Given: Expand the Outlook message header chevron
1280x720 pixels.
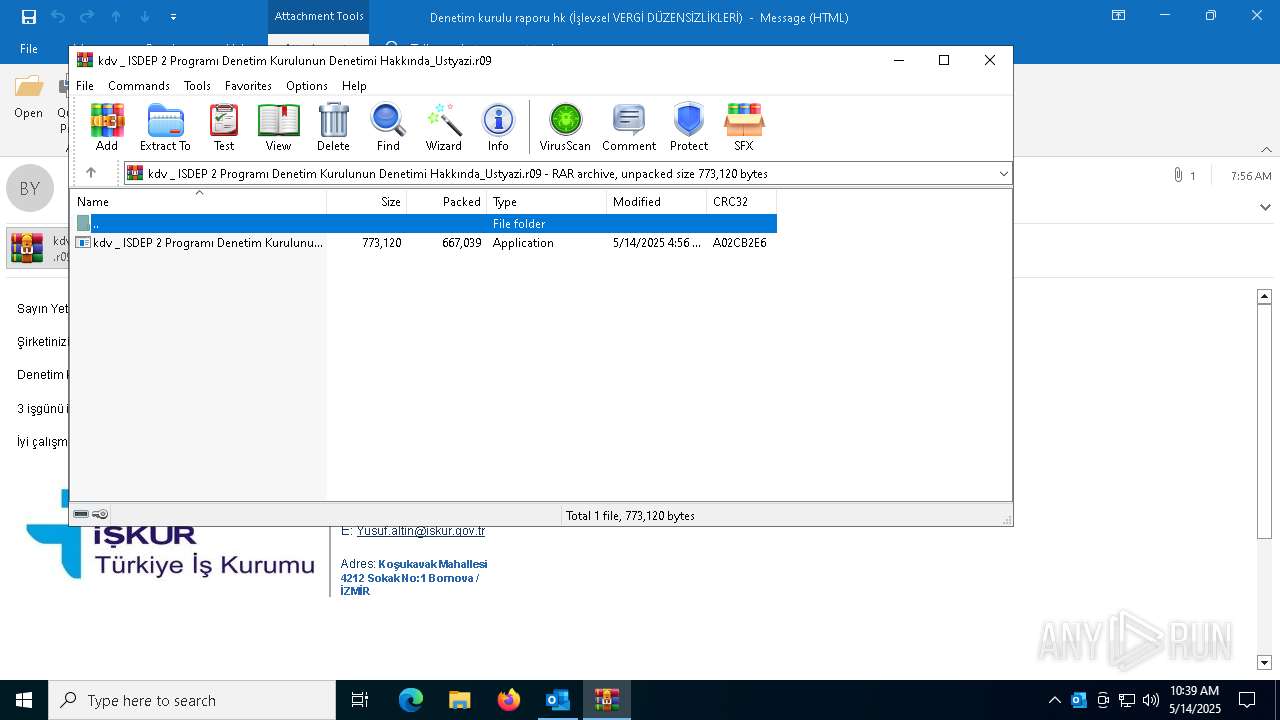Looking at the screenshot, I should pos(1265,207).
